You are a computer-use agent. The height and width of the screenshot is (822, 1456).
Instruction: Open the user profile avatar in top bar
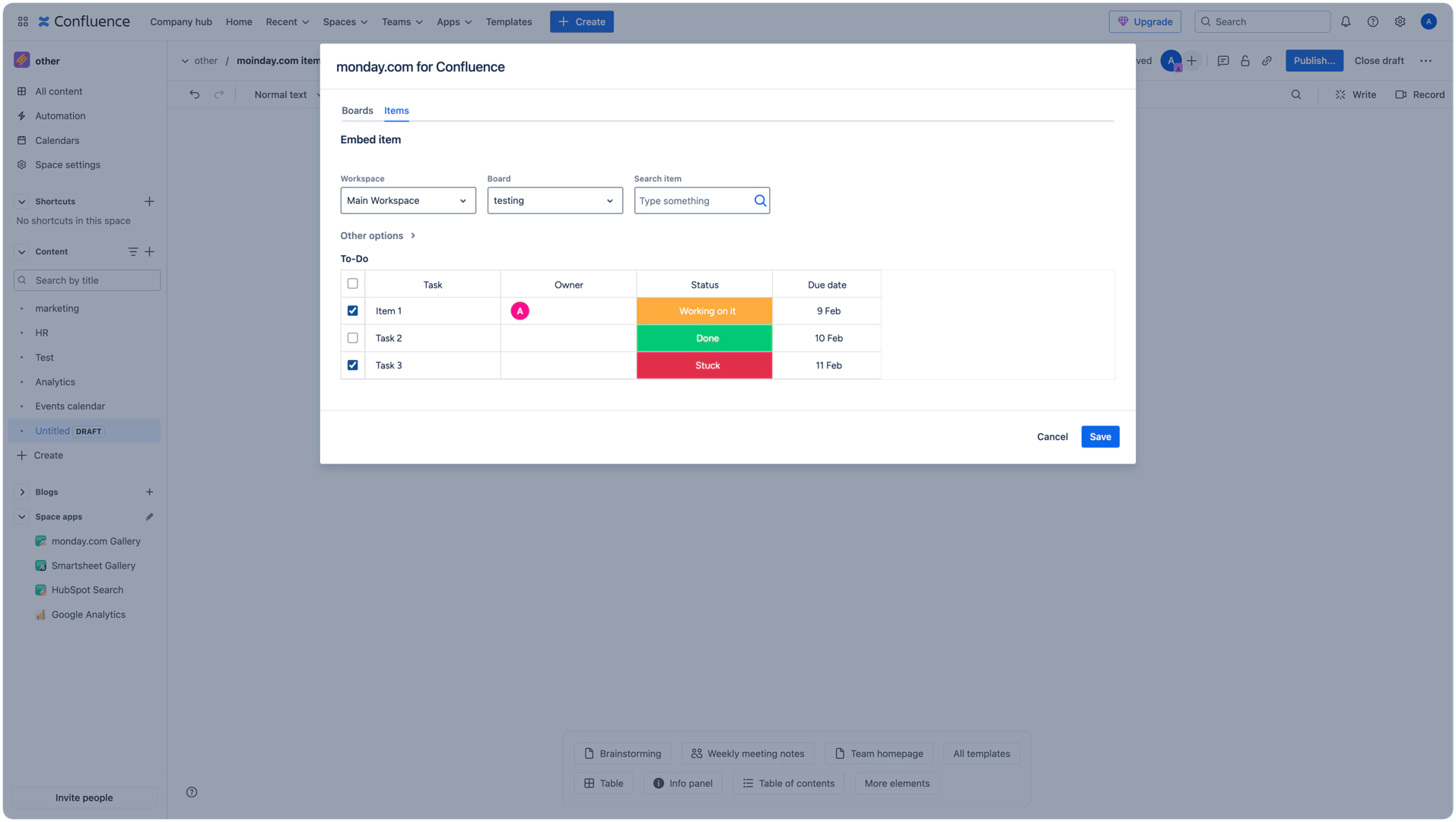pos(1428,21)
